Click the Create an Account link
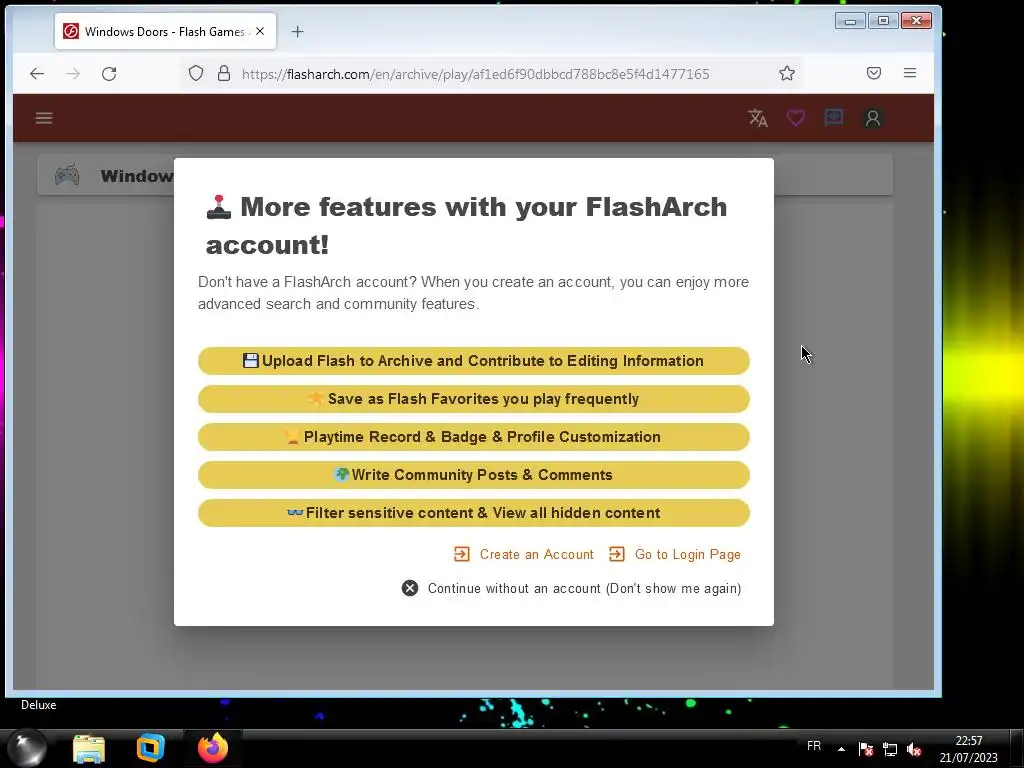This screenshot has height=768, width=1024. (524, 554)
